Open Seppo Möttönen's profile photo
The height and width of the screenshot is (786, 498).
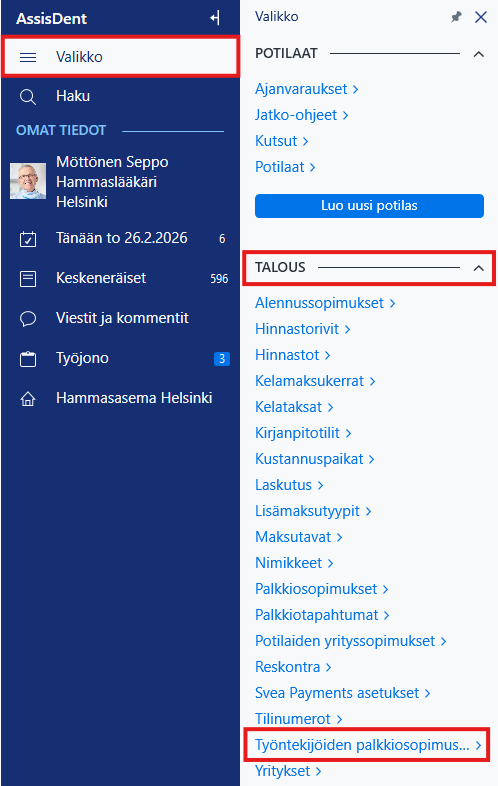point(28,181)
